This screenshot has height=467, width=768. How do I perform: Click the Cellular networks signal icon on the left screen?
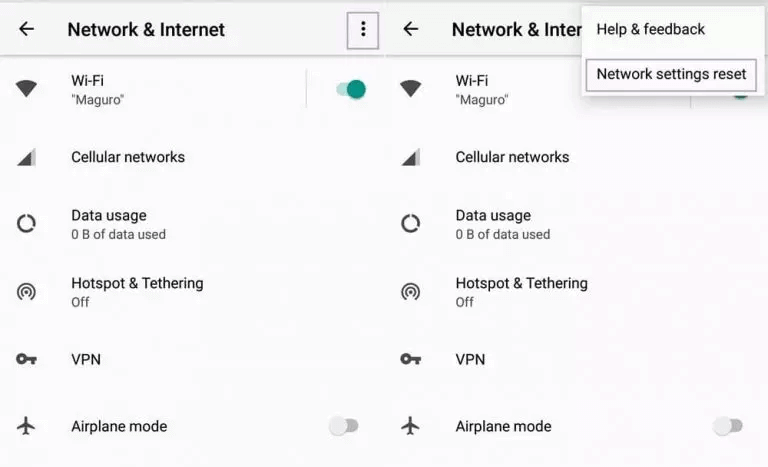27,157
